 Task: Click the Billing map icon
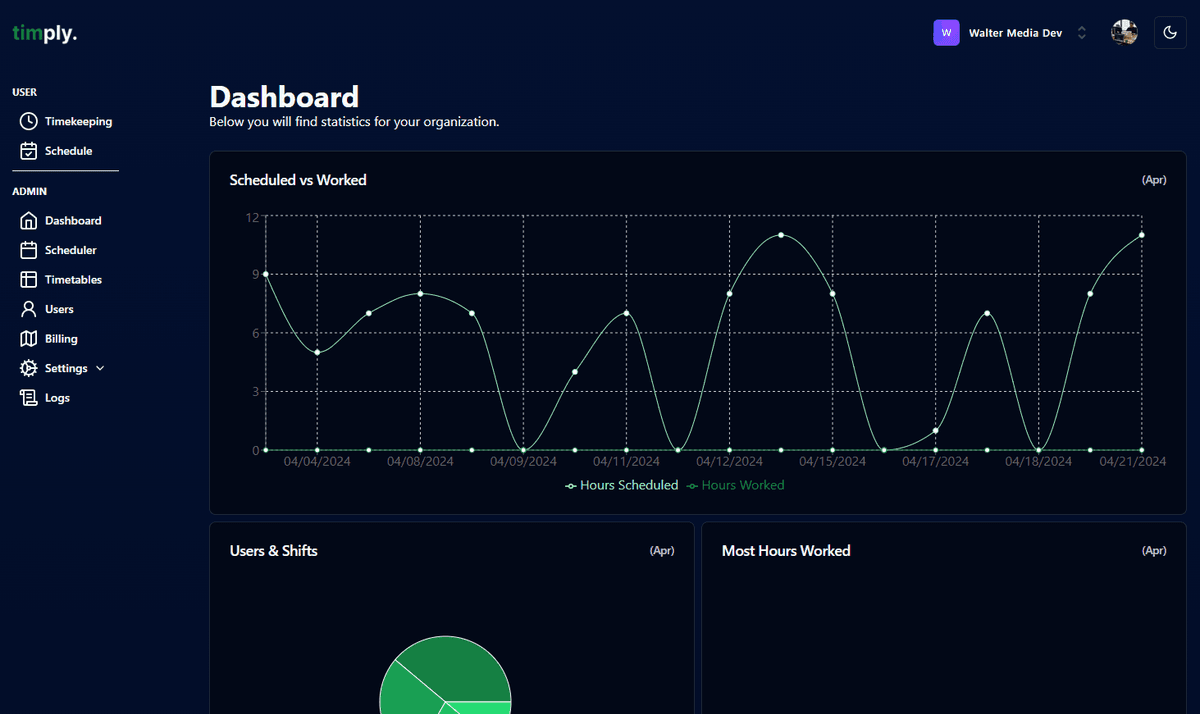tap(28, 339)
